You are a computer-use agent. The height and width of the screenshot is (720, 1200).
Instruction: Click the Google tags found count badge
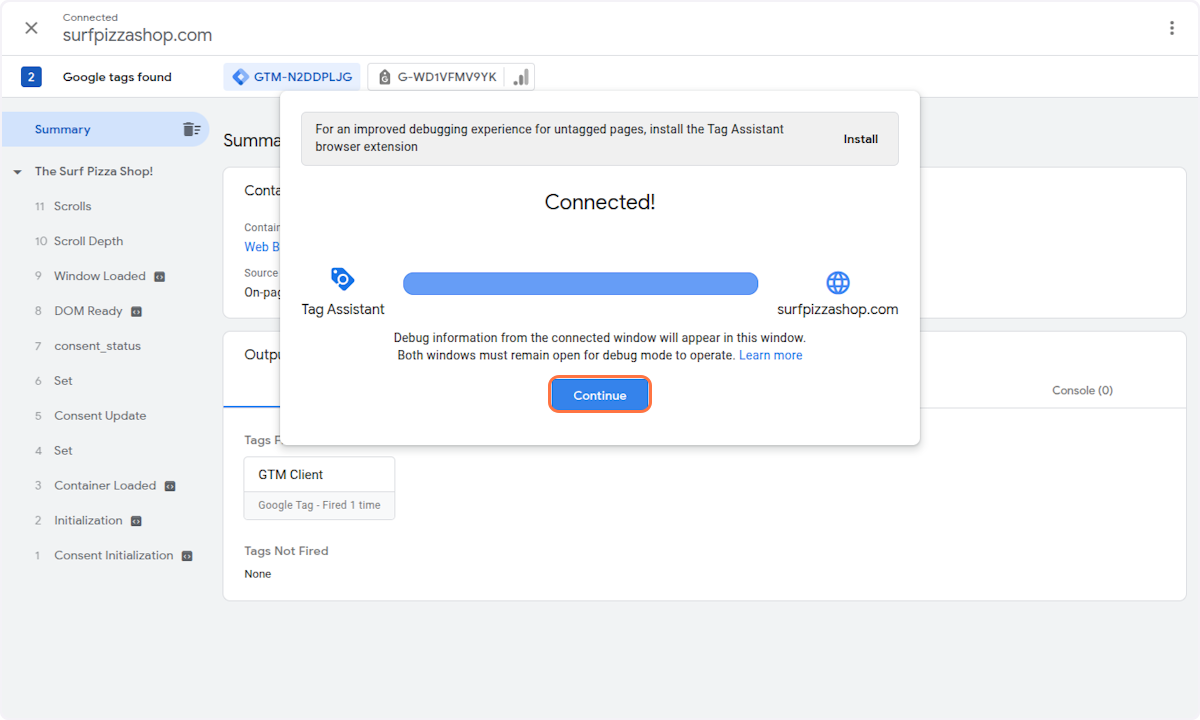31,77
